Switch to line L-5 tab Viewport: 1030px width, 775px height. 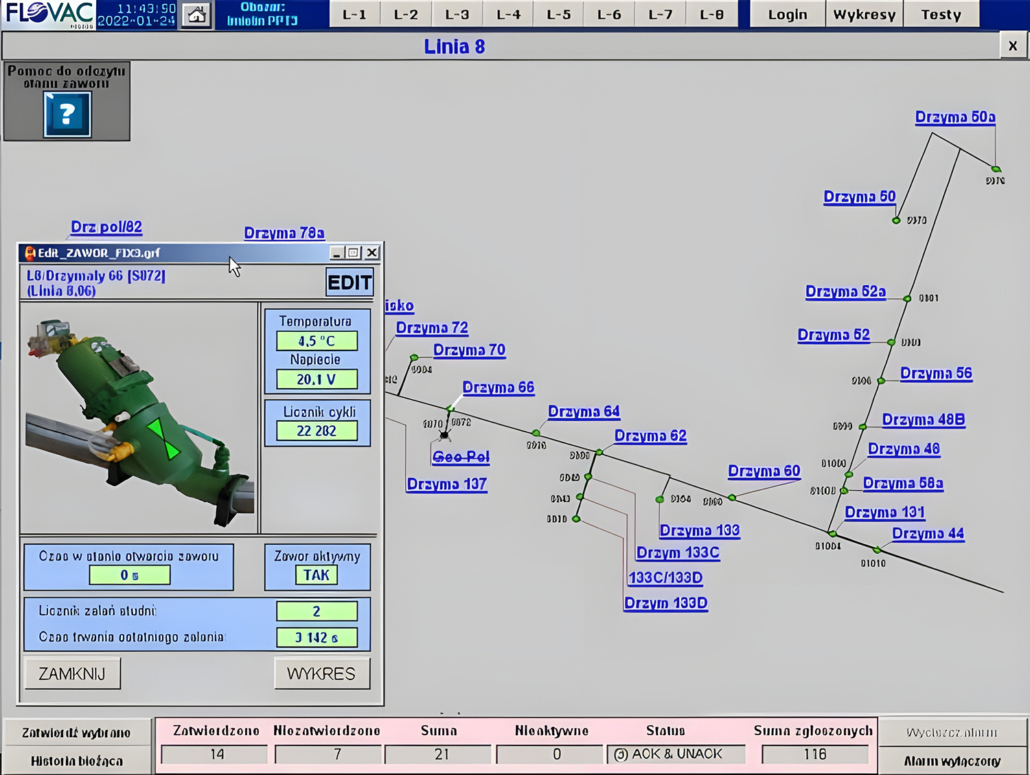(x=558, y=14)
